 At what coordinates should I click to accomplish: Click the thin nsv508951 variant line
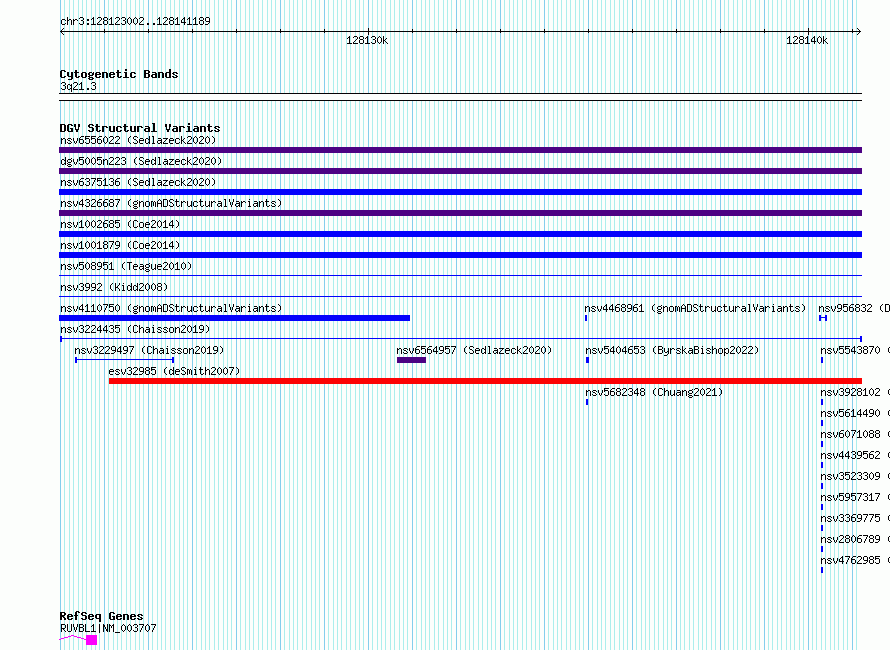[460, 276]
